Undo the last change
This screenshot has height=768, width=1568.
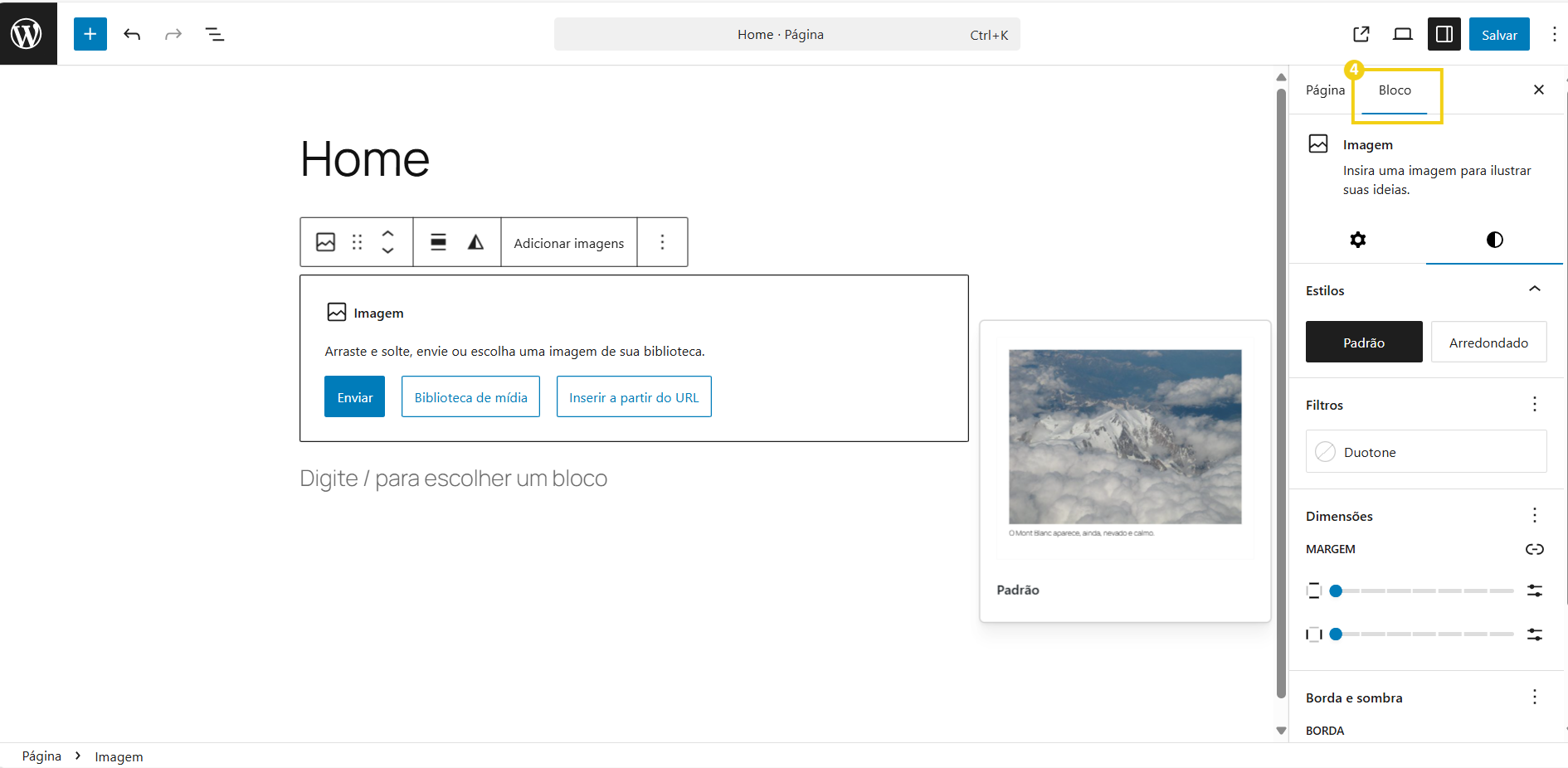click(x=132, y=34)
